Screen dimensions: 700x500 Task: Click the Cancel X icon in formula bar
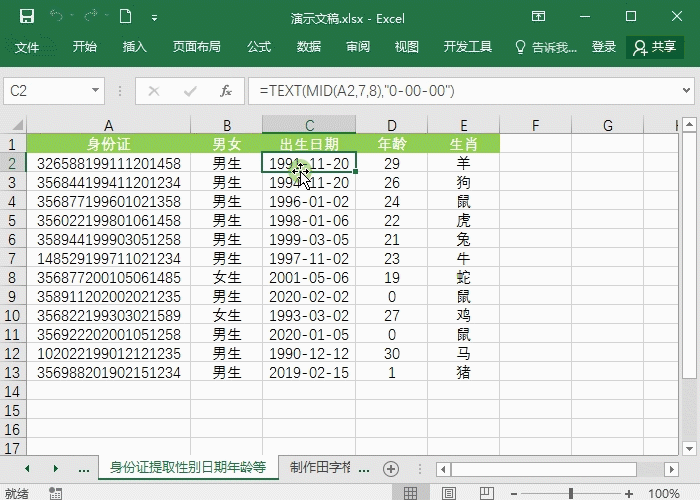(x=154, y=91)
